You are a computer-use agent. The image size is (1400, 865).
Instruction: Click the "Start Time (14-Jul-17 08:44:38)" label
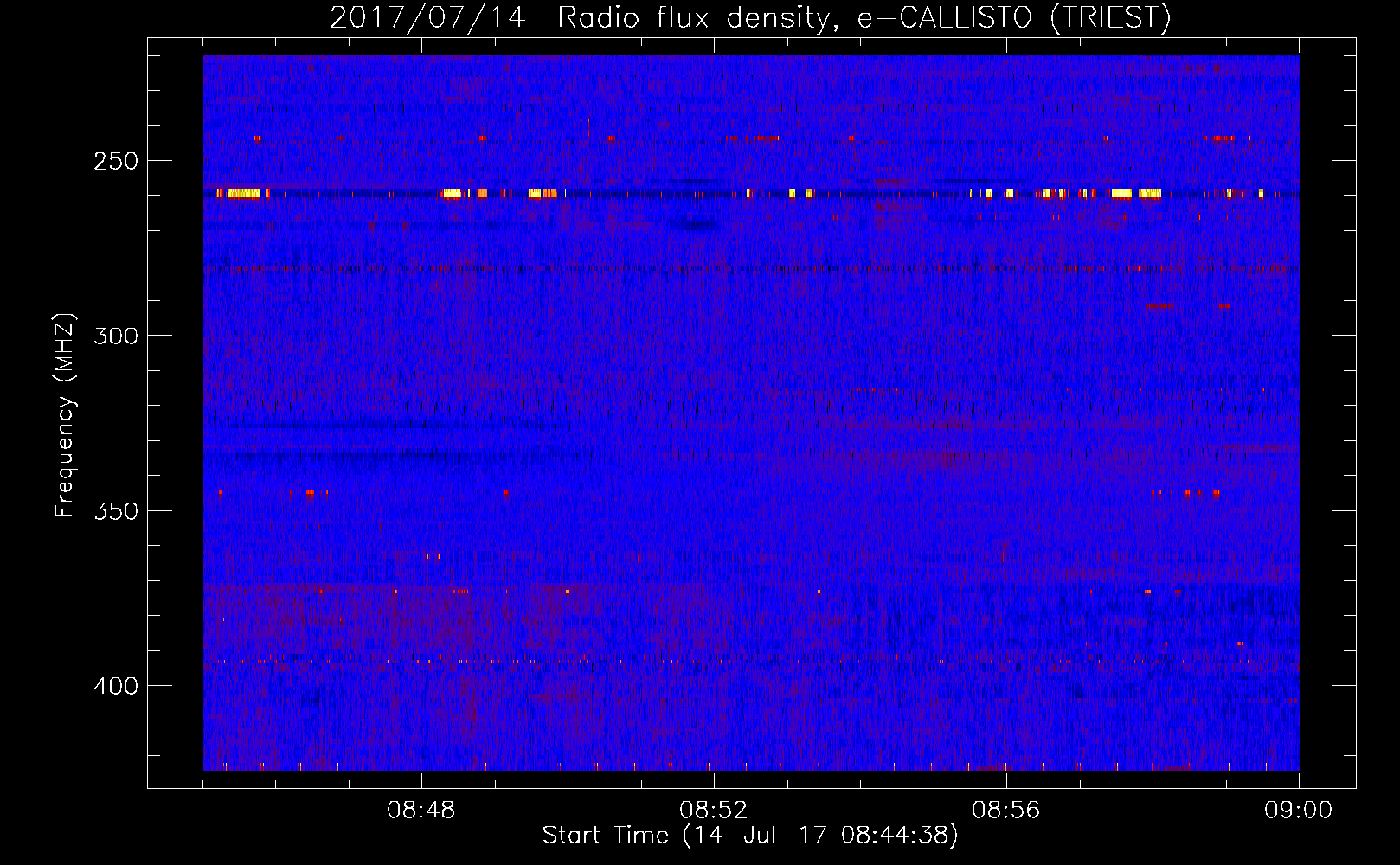[750, 836]
